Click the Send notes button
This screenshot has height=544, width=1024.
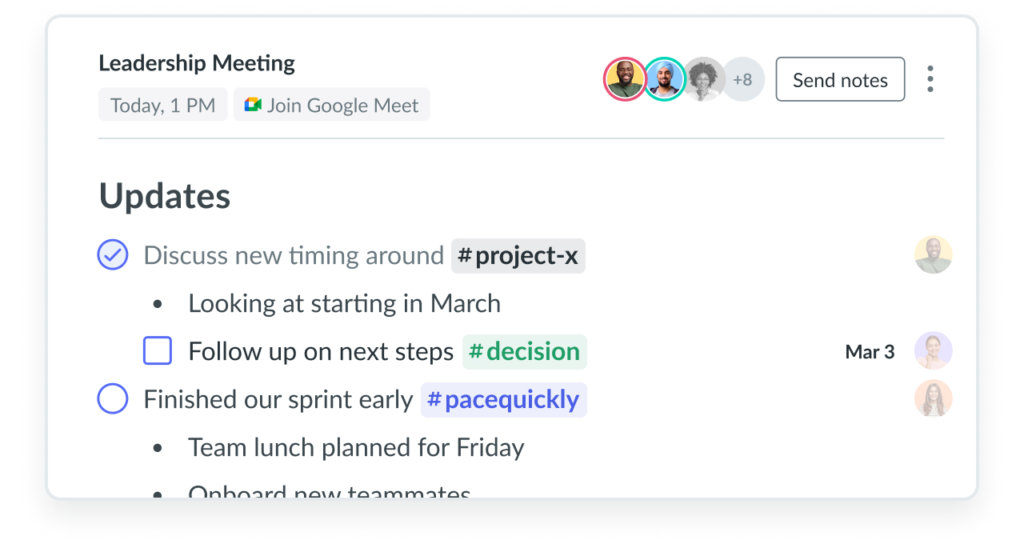840,79
